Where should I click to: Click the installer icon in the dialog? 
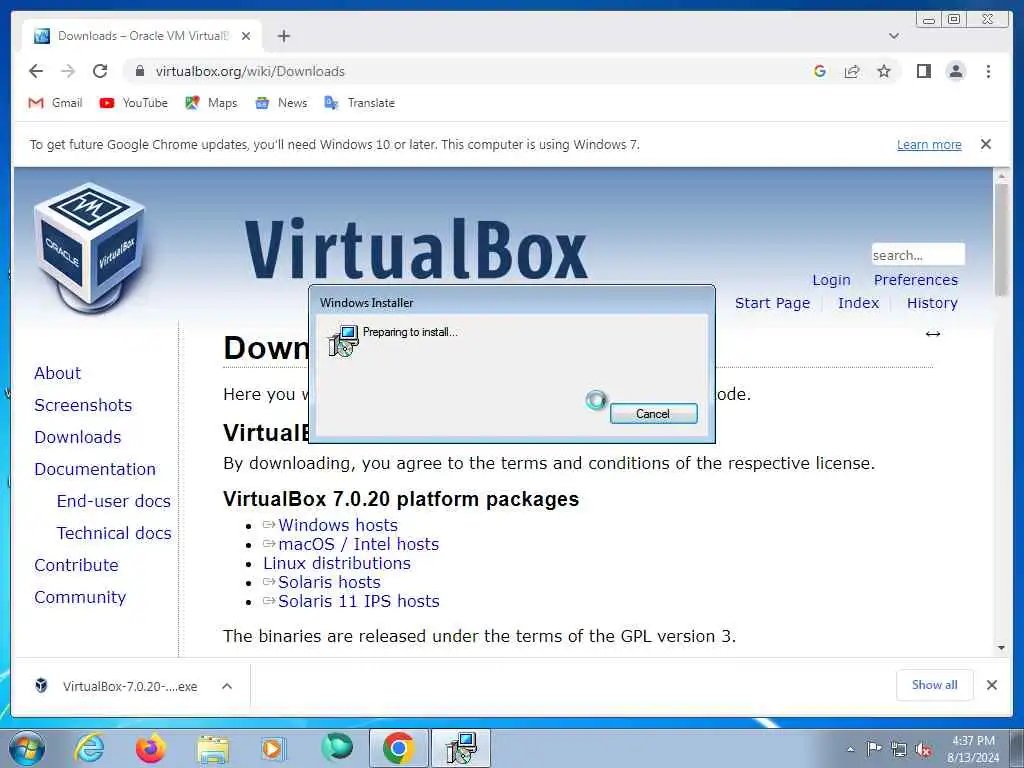coord(344,340)
